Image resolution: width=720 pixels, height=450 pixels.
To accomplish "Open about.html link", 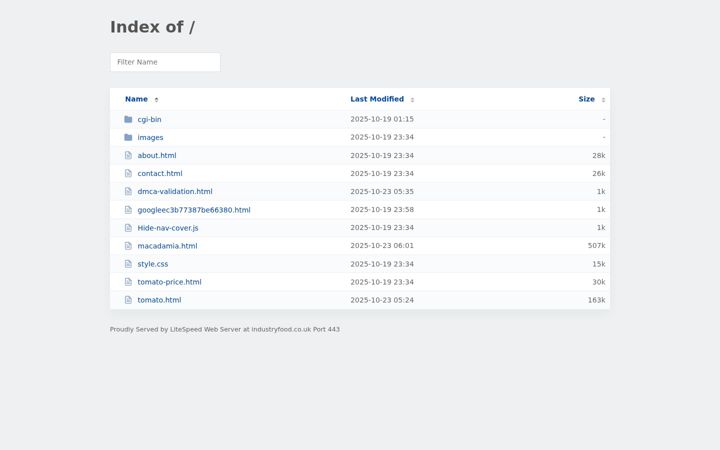I will [x=157, y=155].
